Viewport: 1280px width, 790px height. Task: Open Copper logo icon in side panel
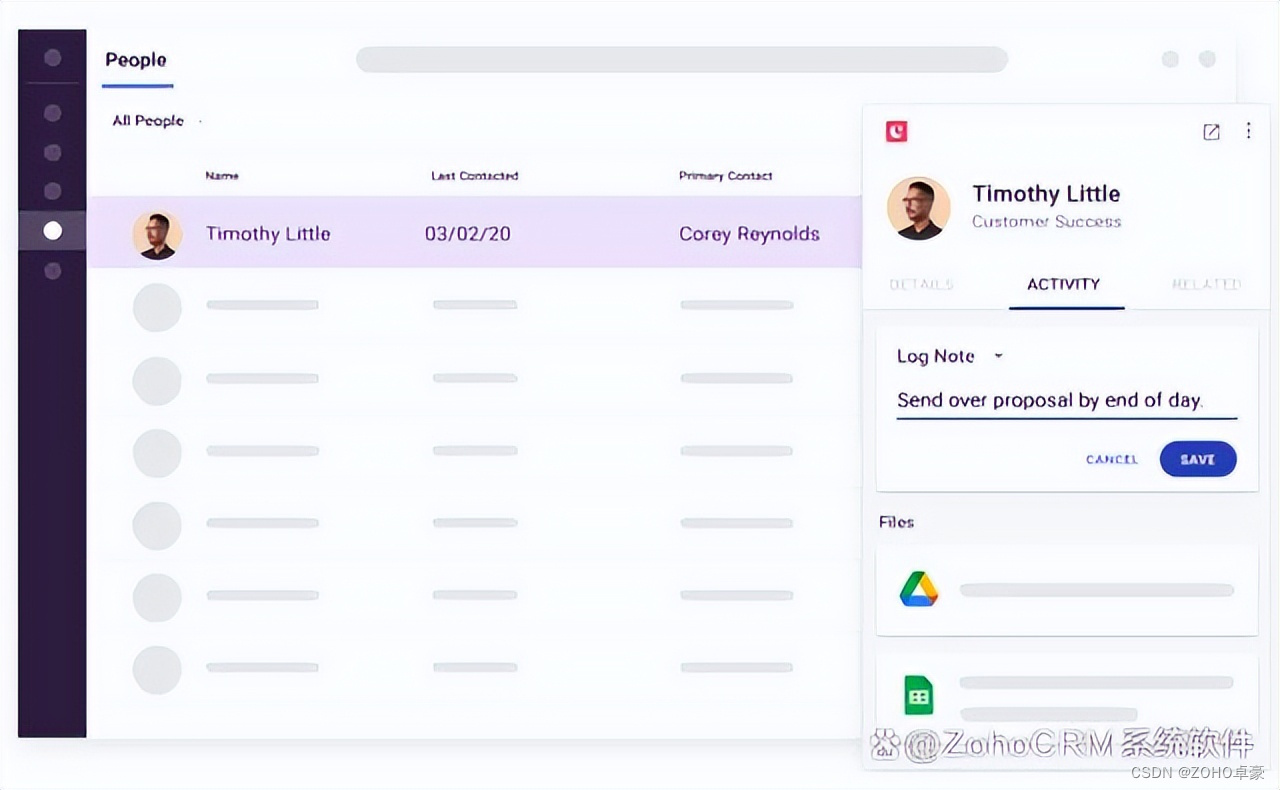(897, 131)
